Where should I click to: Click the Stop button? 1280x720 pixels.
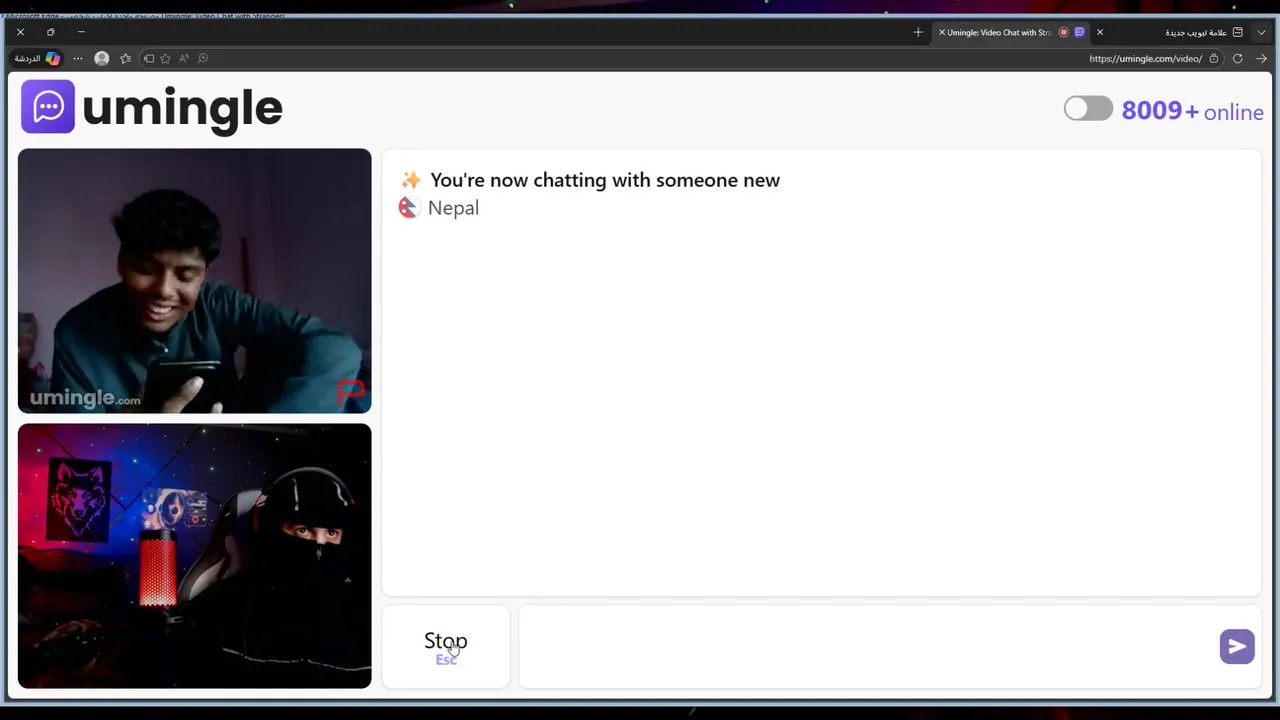click(x=446, y=646)
